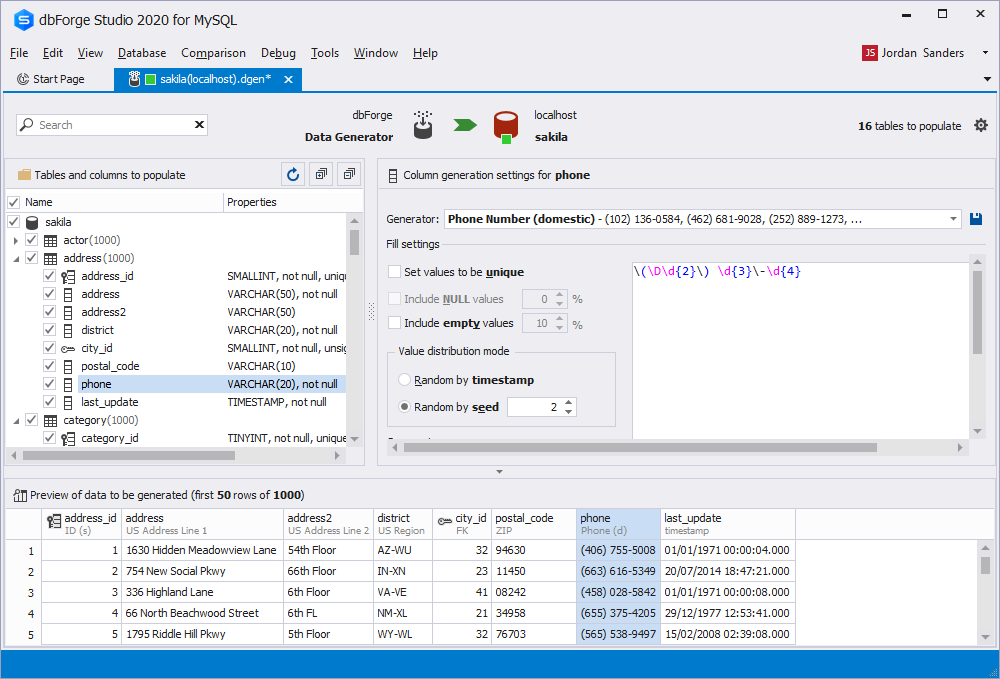The height and width of the screenshot is (679, 1000).
Task: Select the last_update column in tree
Action: click(110, 402)
